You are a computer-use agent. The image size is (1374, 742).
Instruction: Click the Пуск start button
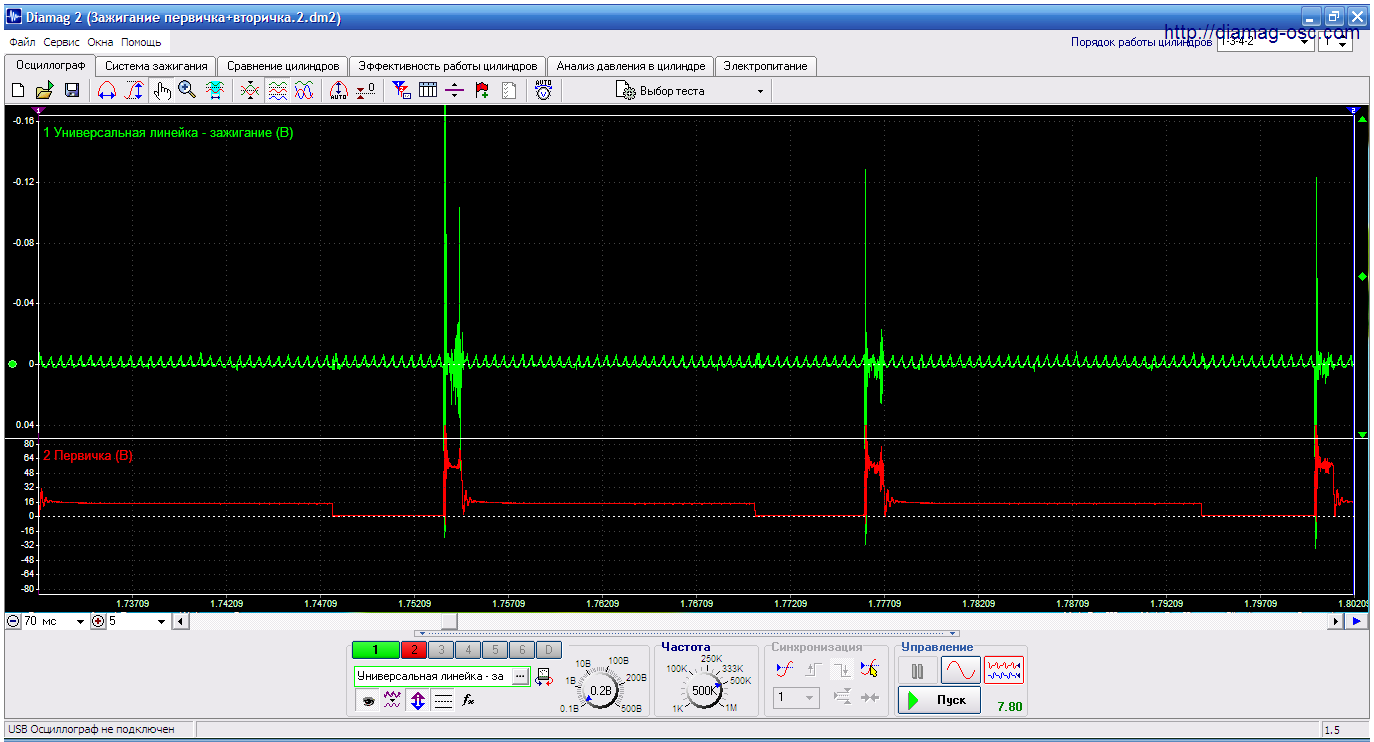939,700
